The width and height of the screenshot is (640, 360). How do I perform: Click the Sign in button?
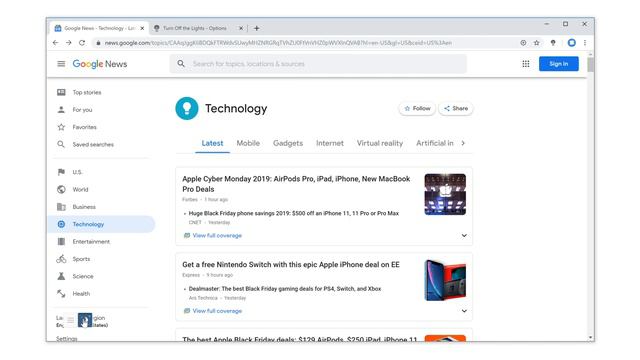[x=558, y=64]
